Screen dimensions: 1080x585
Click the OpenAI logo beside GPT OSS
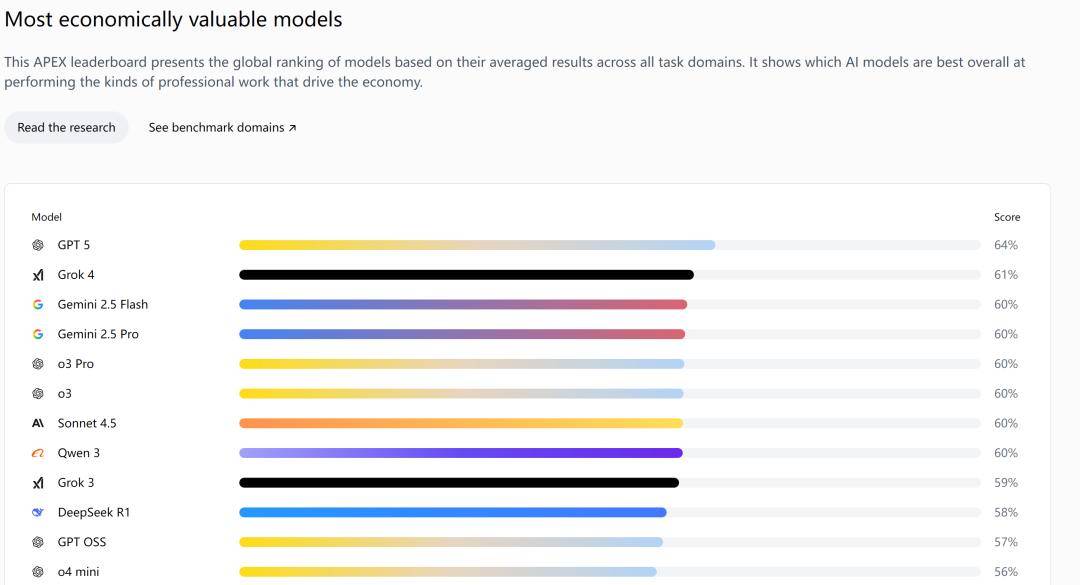click(x=38, y=542)
